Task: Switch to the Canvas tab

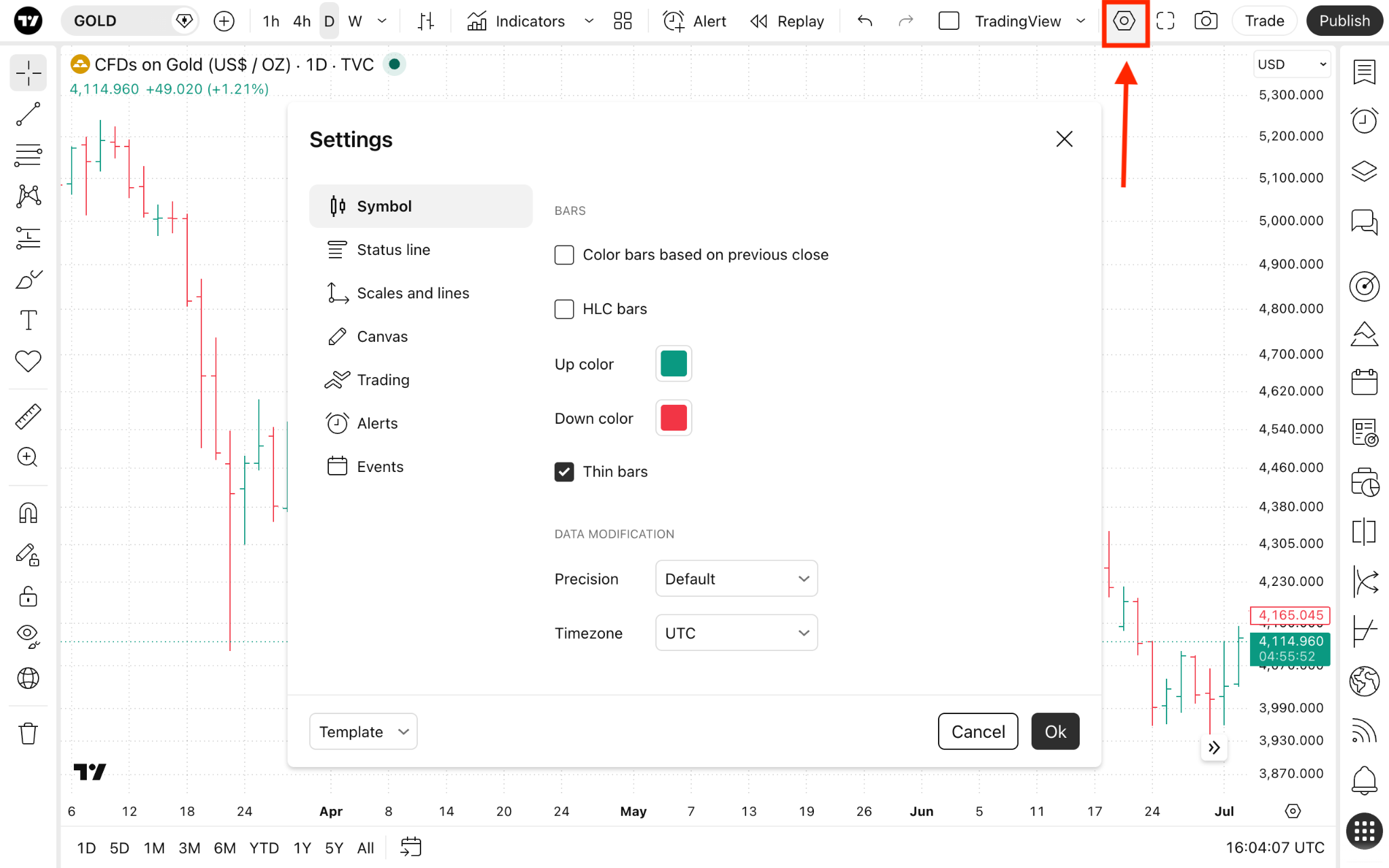Action: tap(421, 336)
